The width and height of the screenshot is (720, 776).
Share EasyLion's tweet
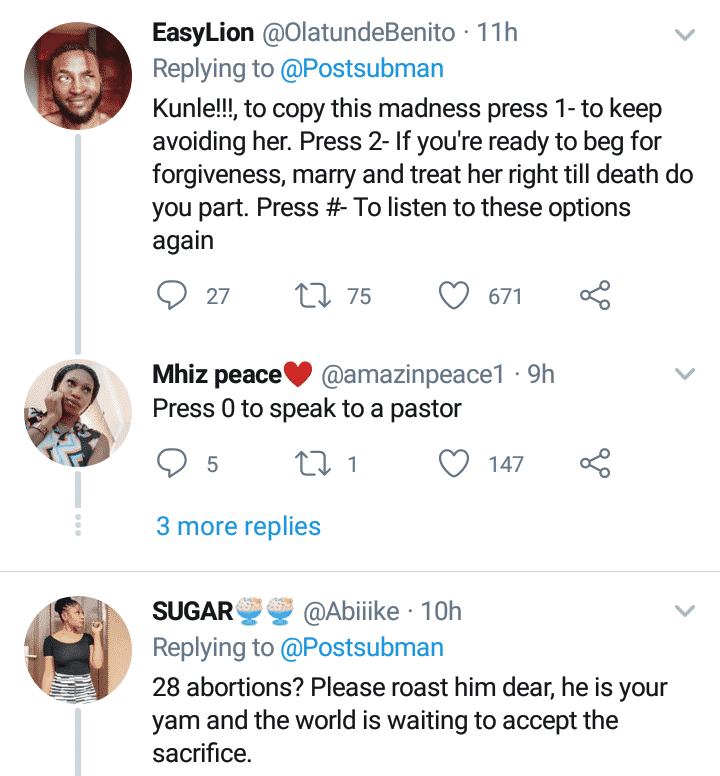pos(594,296)
